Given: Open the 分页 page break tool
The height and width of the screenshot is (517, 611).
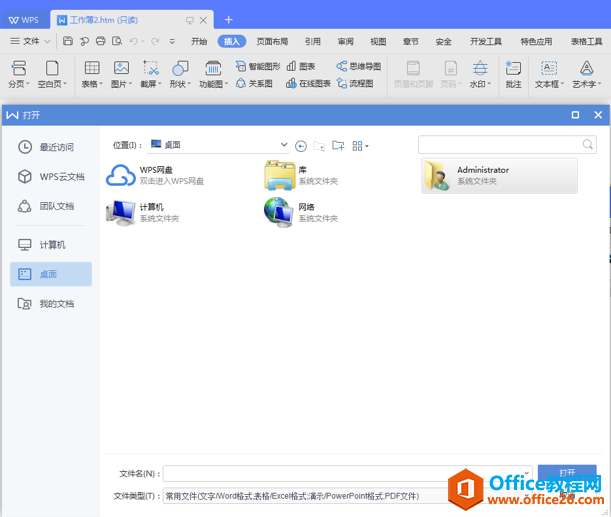Looking at the screenshot, I should [18, 74].
